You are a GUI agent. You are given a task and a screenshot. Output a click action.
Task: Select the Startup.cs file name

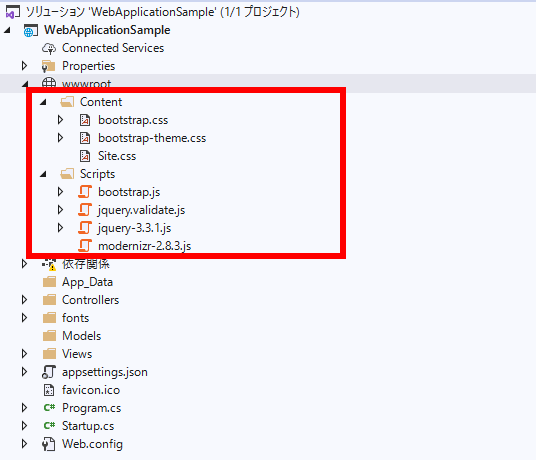88,426
